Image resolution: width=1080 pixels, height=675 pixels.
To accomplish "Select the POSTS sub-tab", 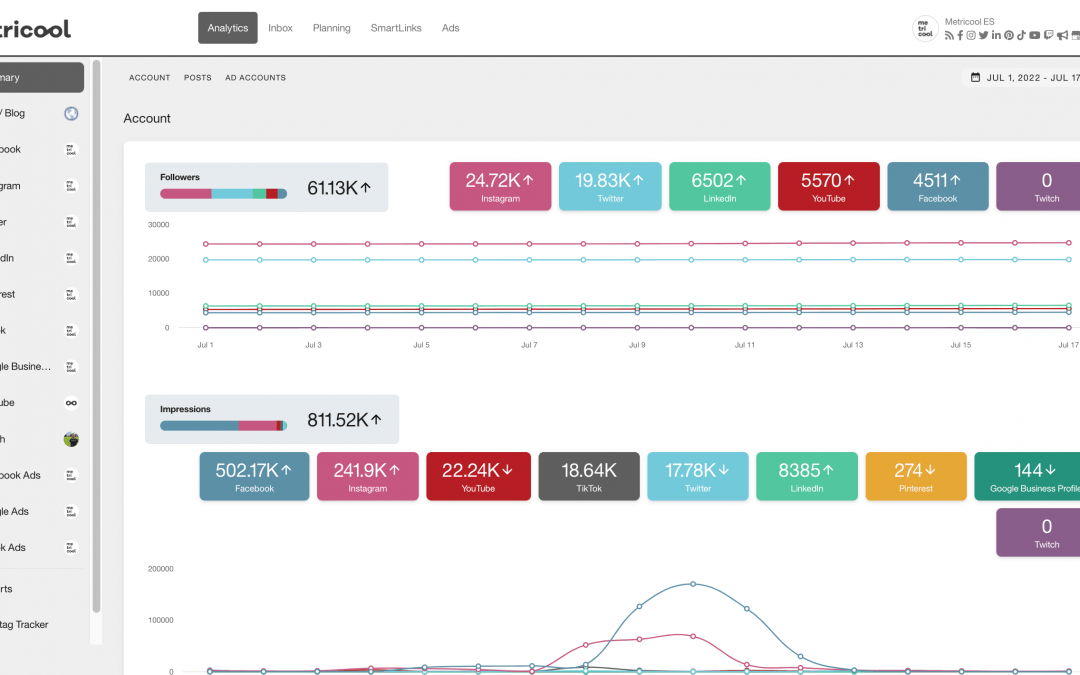I will coord(198,78).
